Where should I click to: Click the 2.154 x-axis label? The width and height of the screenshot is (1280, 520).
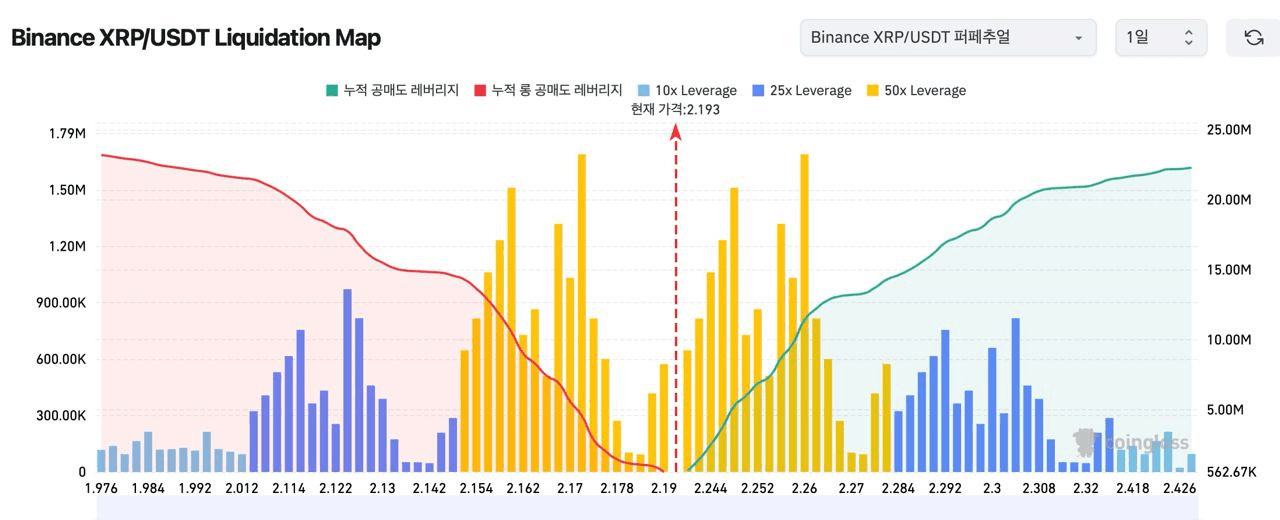pyautogui.click(x=477, y=488)
